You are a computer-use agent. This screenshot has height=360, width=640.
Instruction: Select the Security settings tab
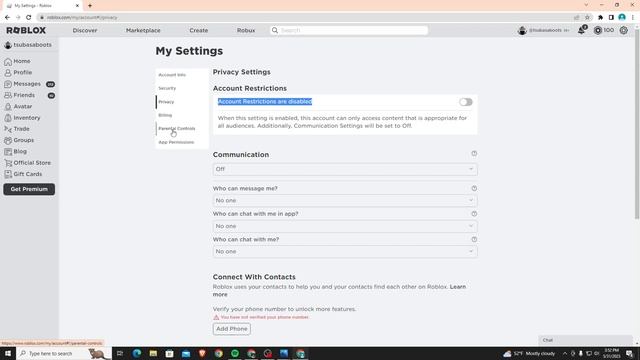pyautogui.click(x=167, y=88)
